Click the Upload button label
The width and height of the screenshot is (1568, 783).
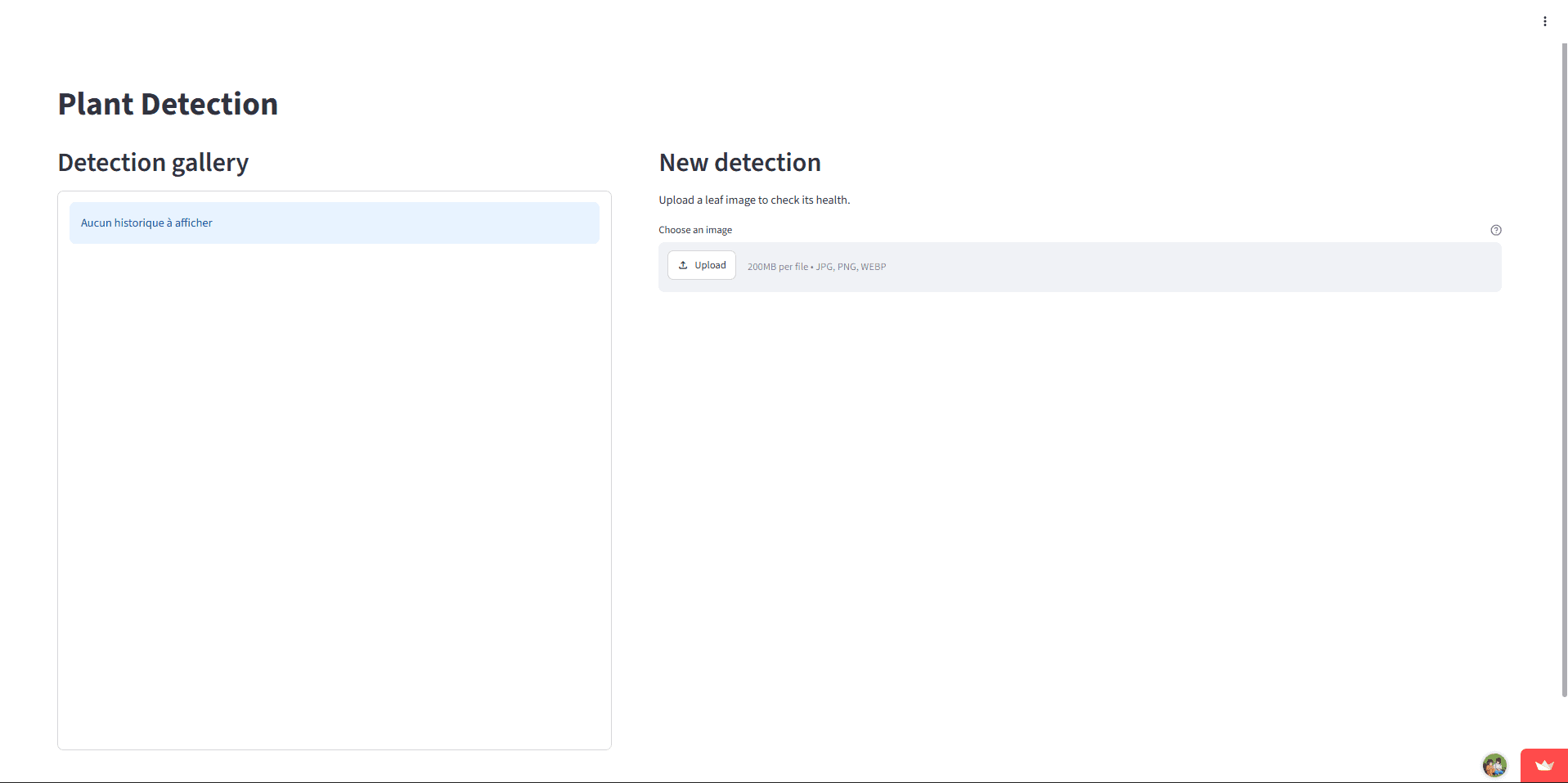(x=710, y=265)
